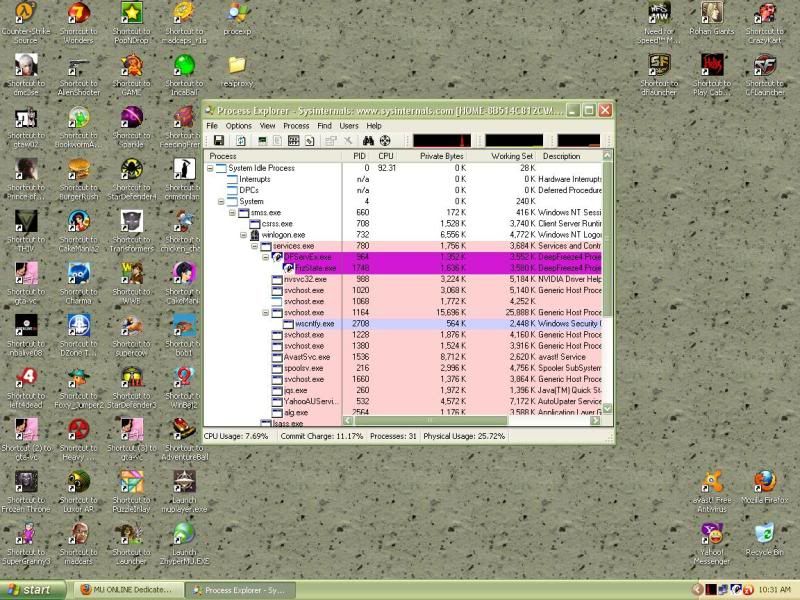
Task: Open the Options menu
Action: coord(239,126)
